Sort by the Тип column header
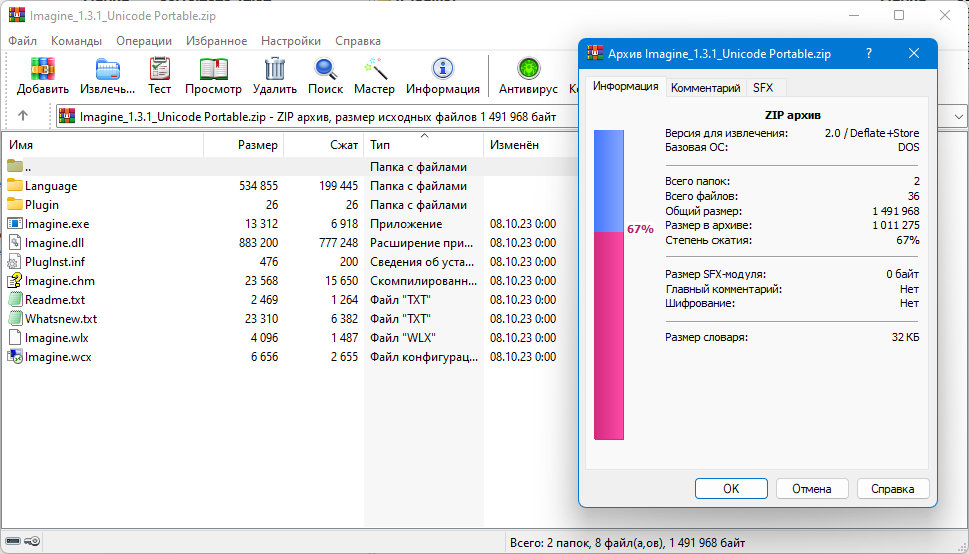Viewport: 969px width, 554px height. pos(424,145)
